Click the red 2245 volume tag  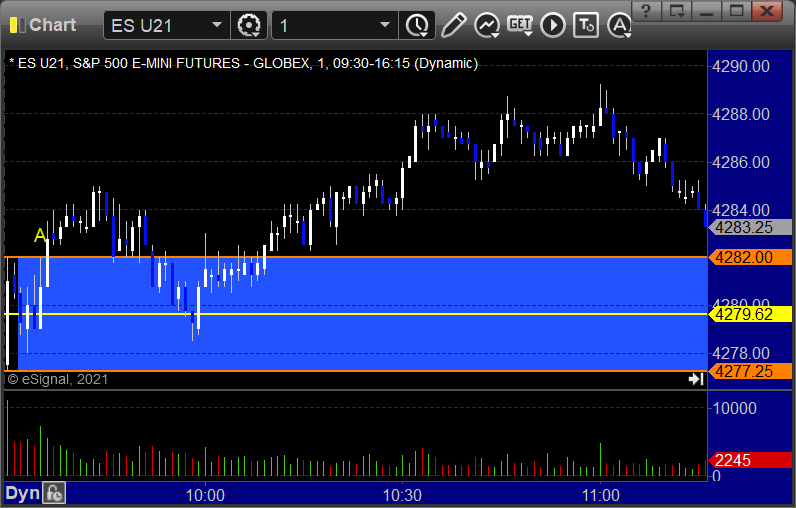pos(751,460)
